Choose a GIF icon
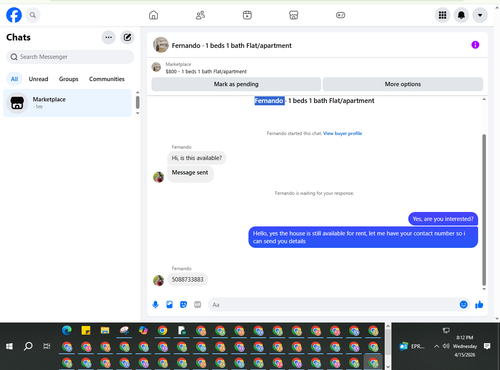This screenshot has height=370, width=500. point(197,305)
